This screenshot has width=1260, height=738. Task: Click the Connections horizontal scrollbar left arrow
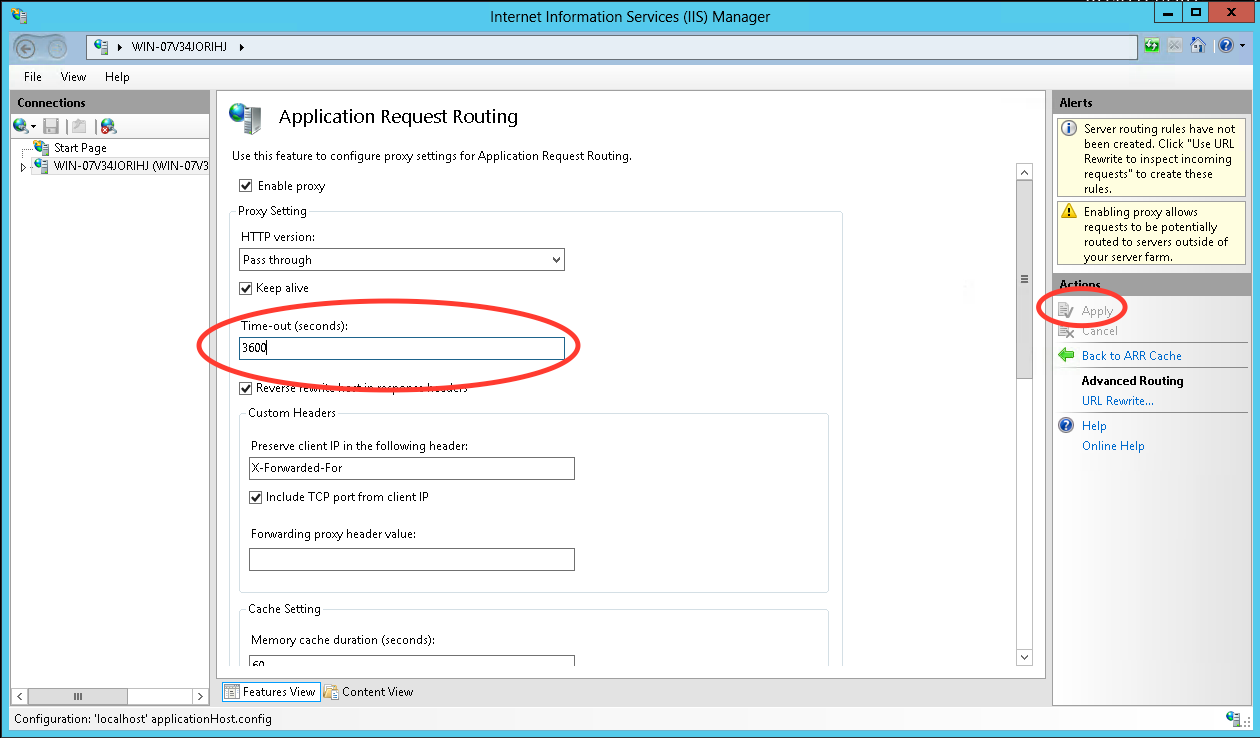point(19,696)
